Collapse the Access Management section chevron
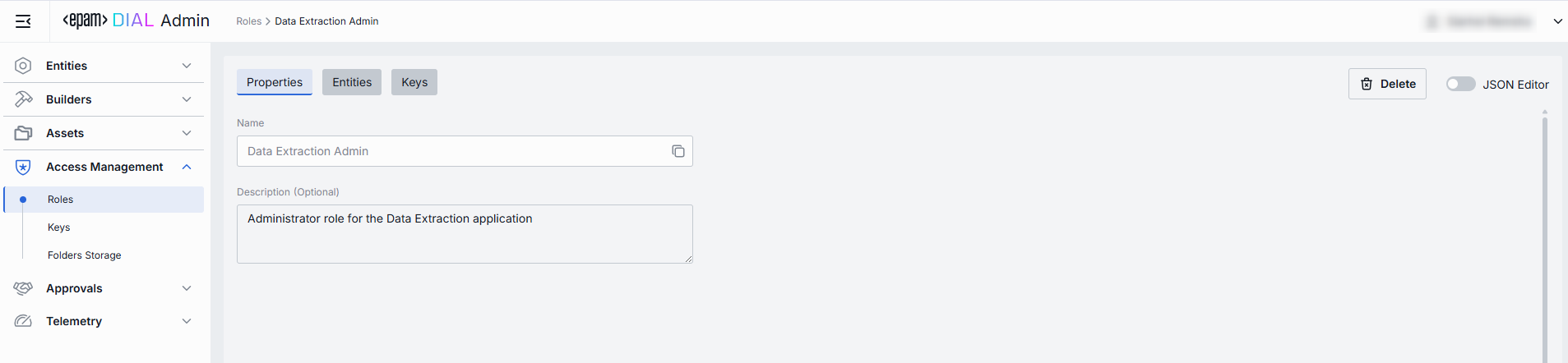 (x=187, y=167)
